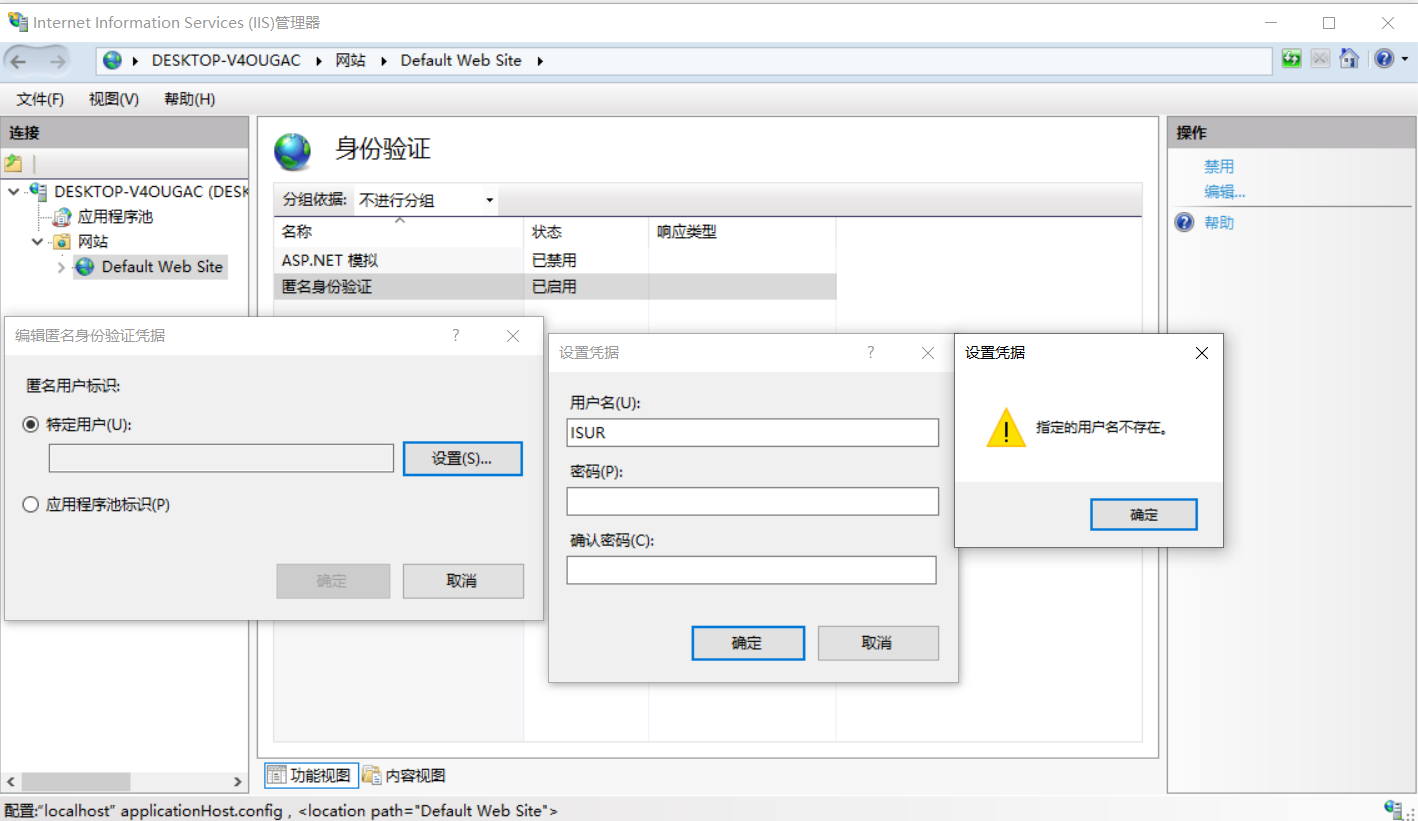Switch to 内容视图 tab

click(404, 775)
